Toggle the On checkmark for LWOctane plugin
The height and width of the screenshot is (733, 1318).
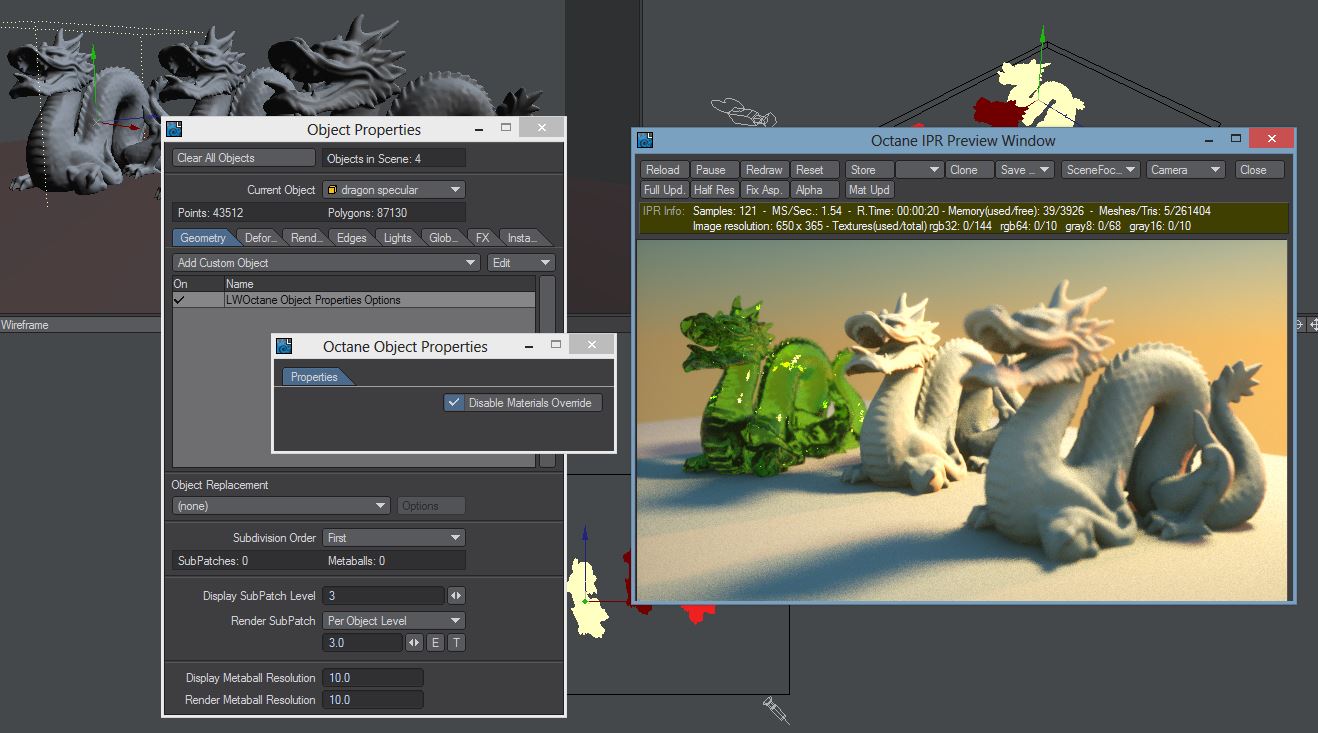tap(180, 300)
